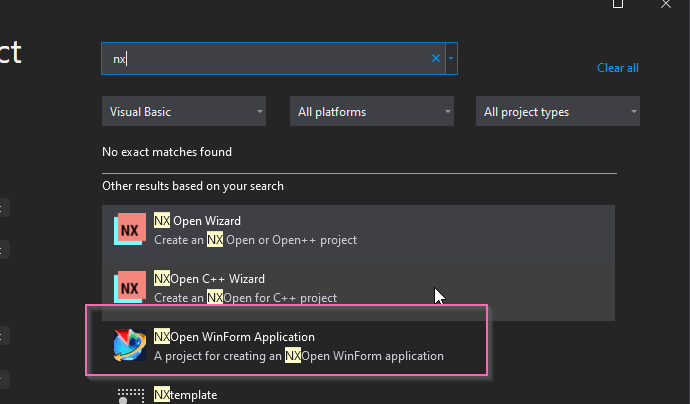Open the Visual Basic language dropdown
Screen dimensions: 690x404
184,111
